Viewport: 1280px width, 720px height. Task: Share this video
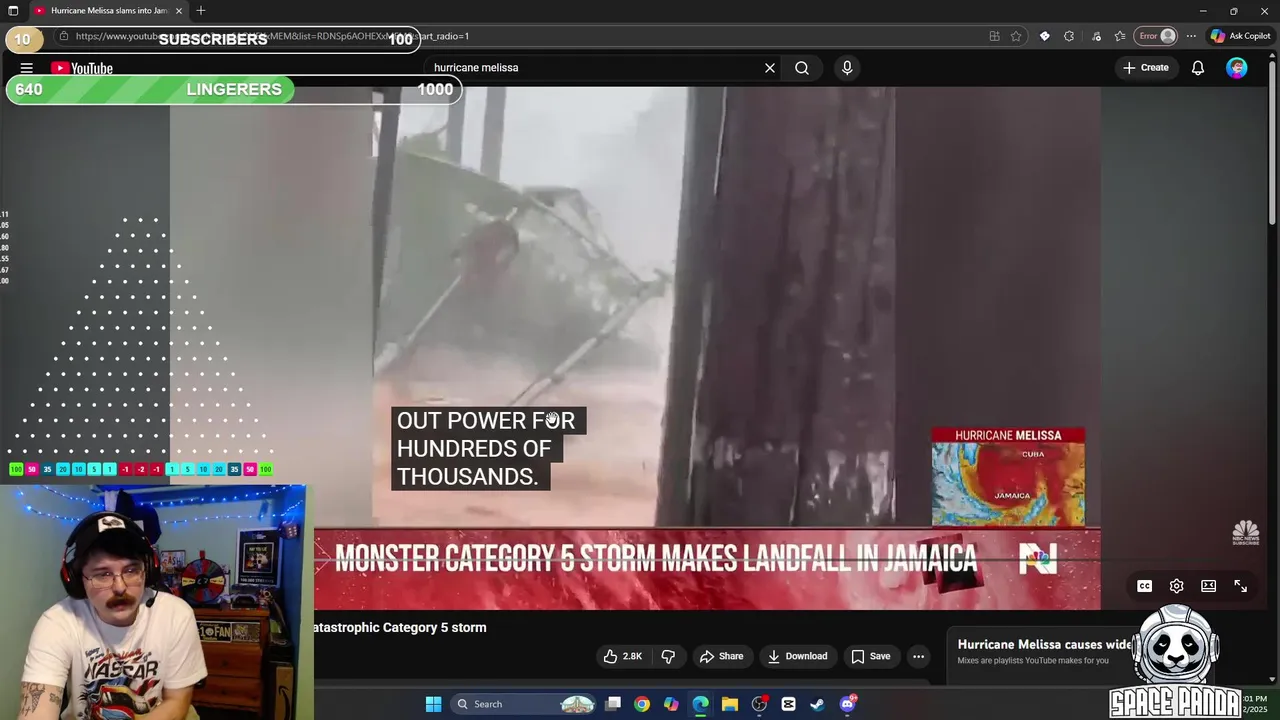(x=721, y=656)
